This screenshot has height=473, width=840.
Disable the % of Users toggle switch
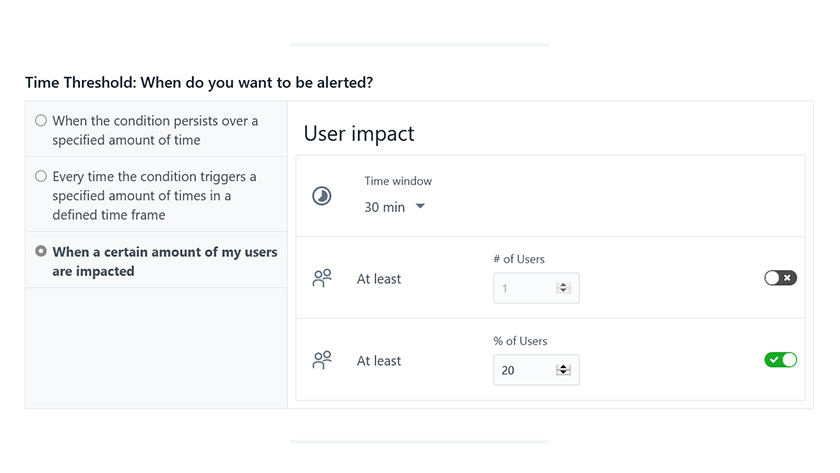click(x=781, y=360)
